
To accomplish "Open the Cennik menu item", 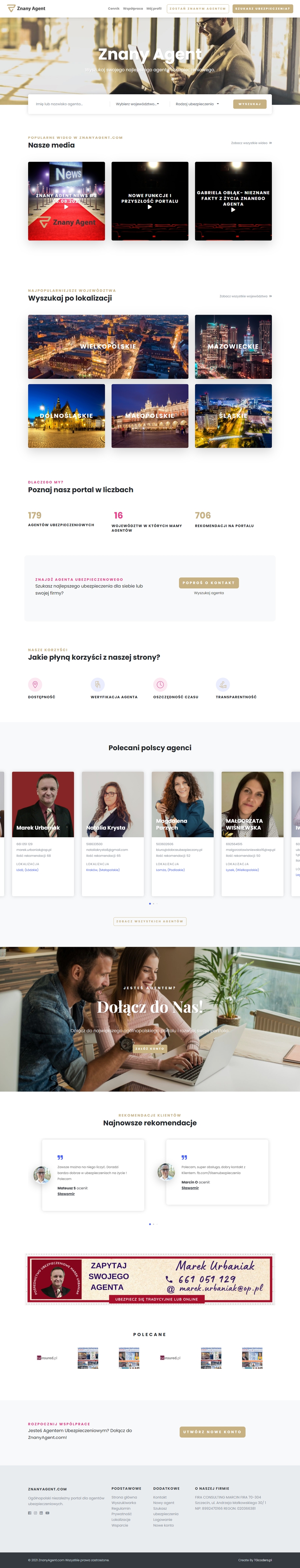I will (113, 9).
